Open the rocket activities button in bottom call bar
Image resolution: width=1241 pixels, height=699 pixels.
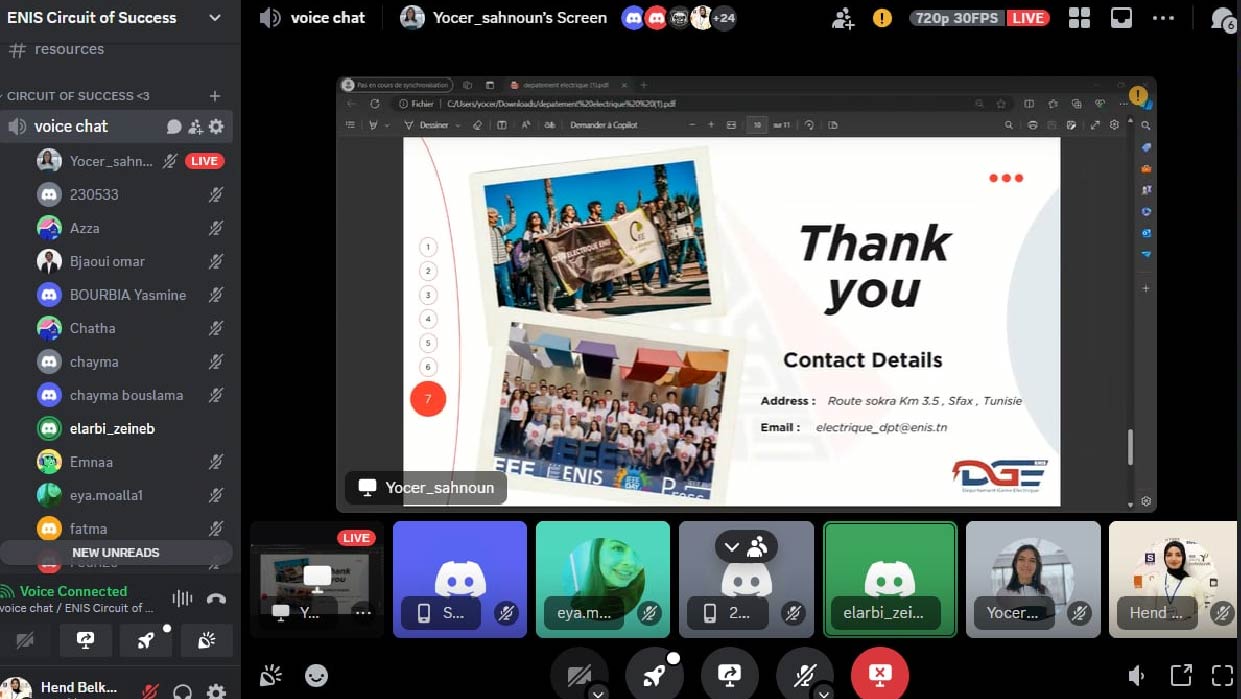coord(654,675)
